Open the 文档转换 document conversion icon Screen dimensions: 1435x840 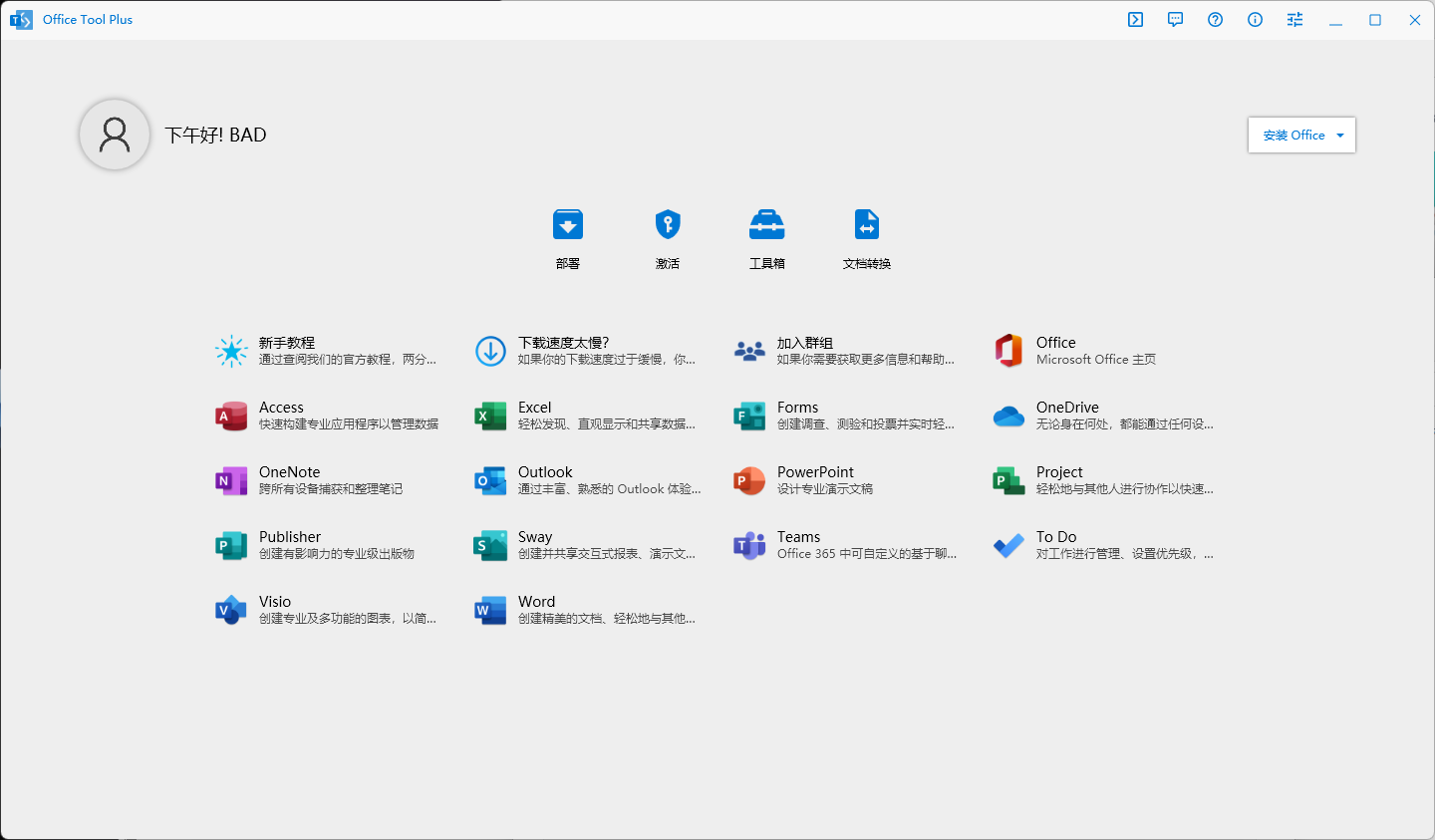867,225
